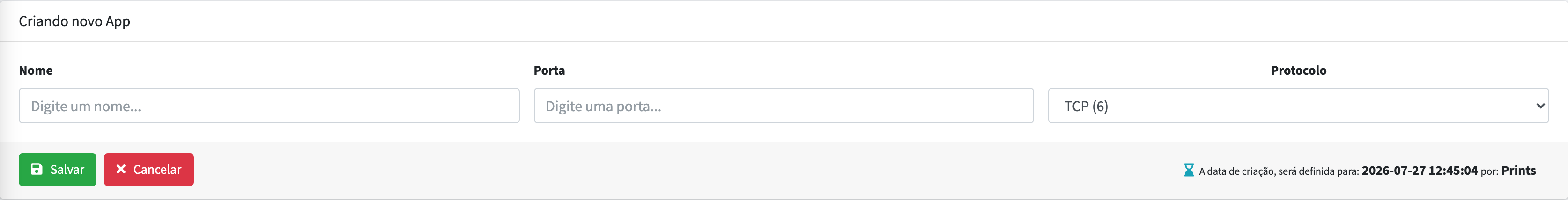Screen dimensions: 1568x200
Task: Click the floppy disk save icon
Action: click(x=37, y=169)
